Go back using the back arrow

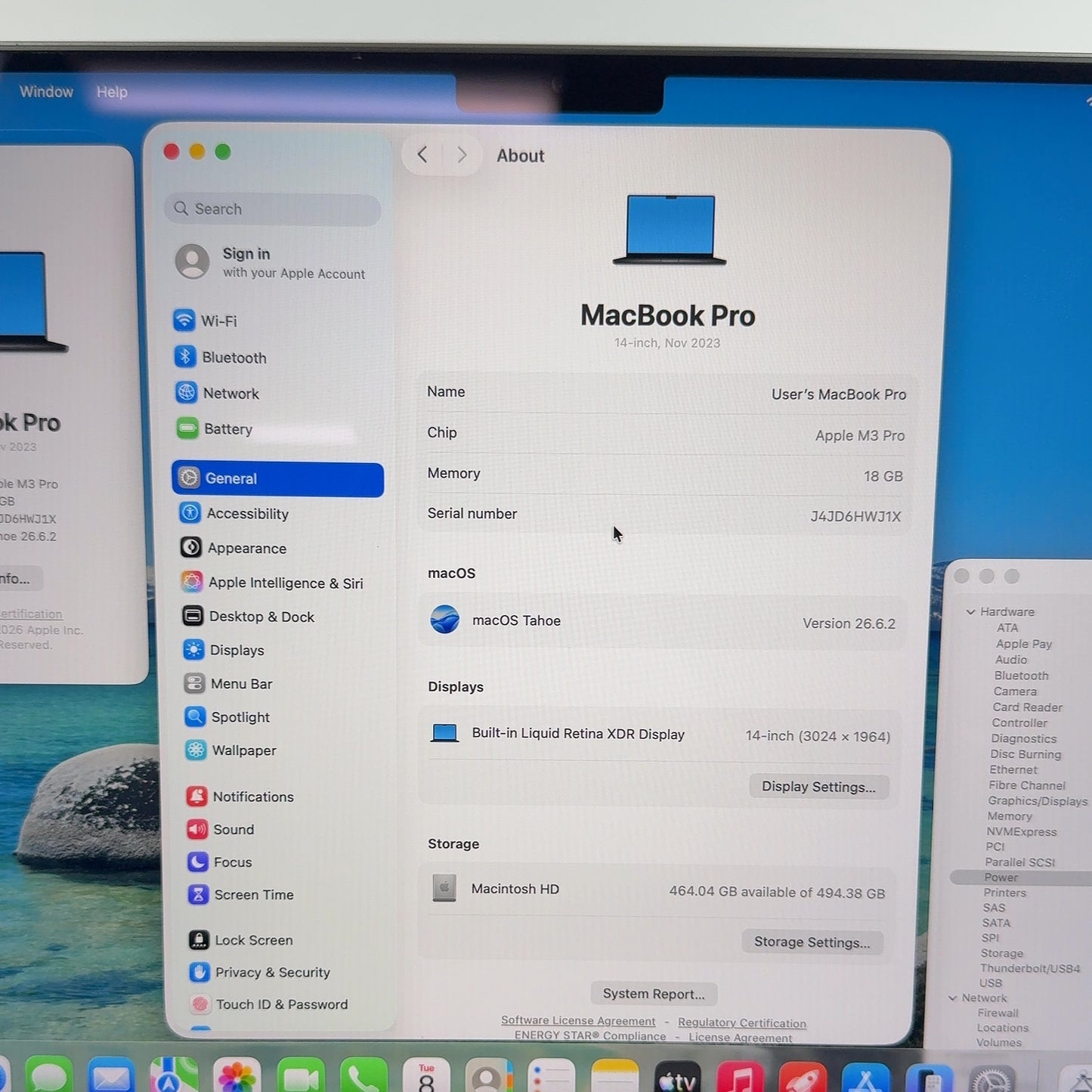coord(422,155)
